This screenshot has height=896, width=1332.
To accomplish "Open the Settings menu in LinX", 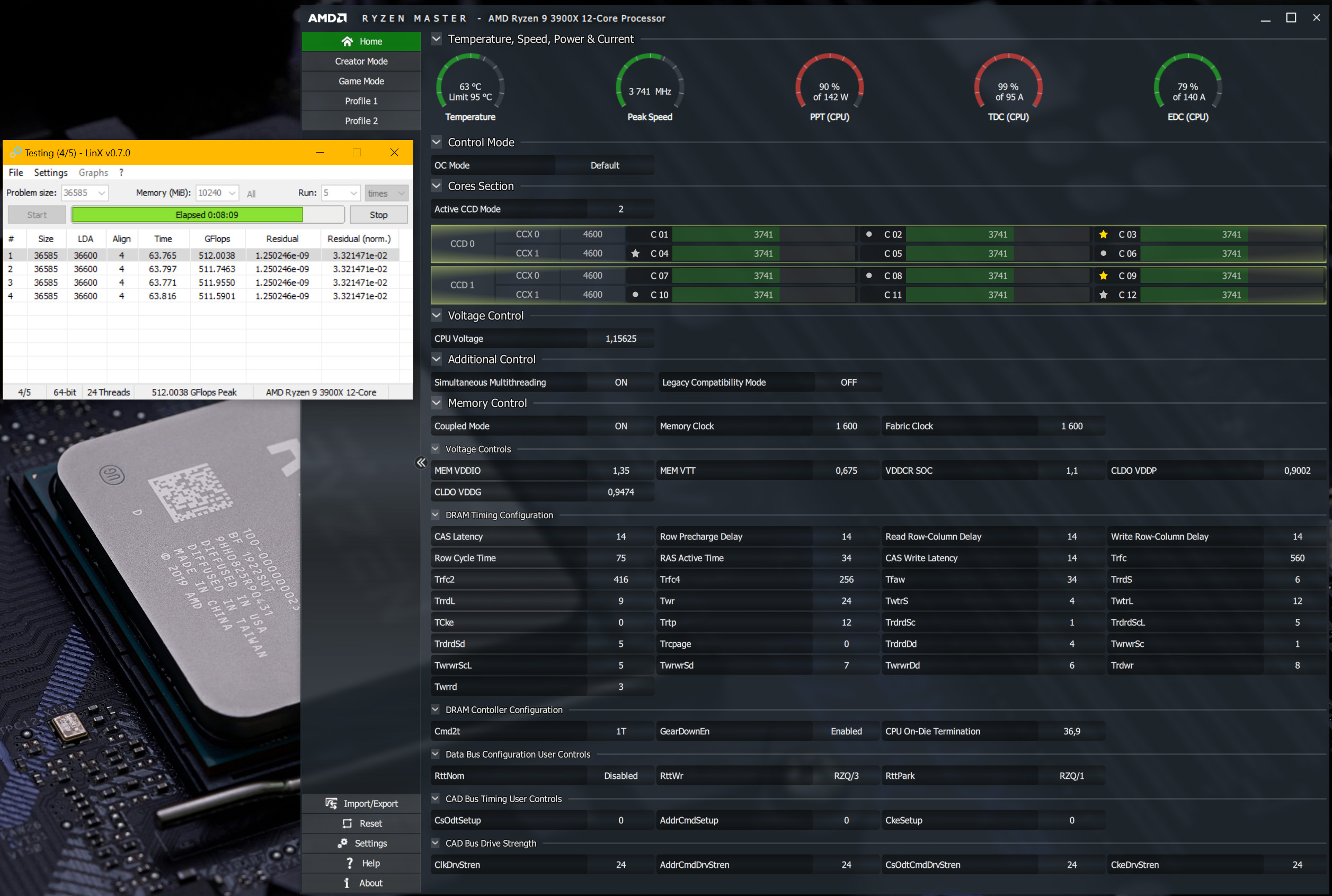I will [50, 173].
